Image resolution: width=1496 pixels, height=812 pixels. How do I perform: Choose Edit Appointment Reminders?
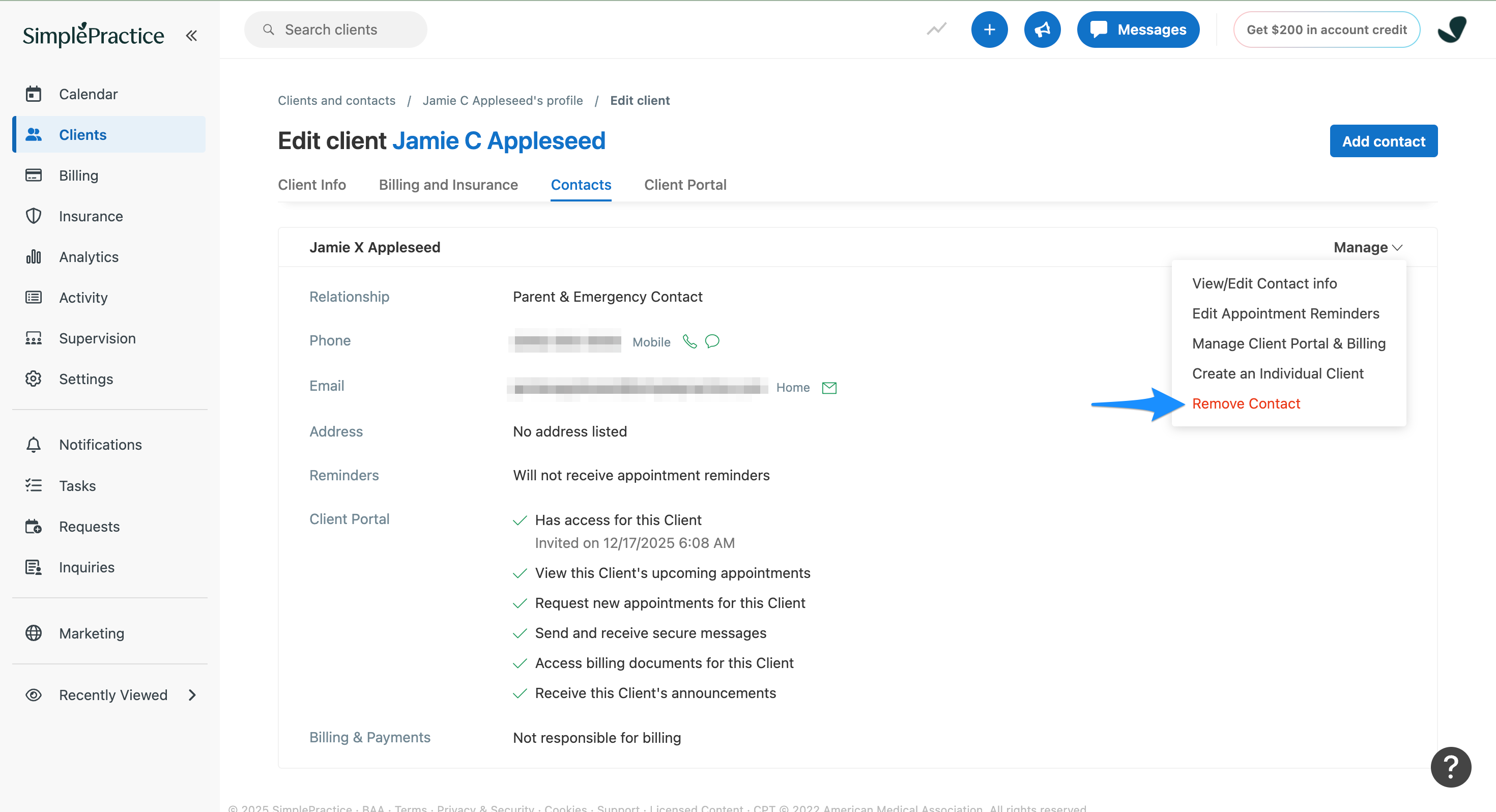[x=1285, y=313]
